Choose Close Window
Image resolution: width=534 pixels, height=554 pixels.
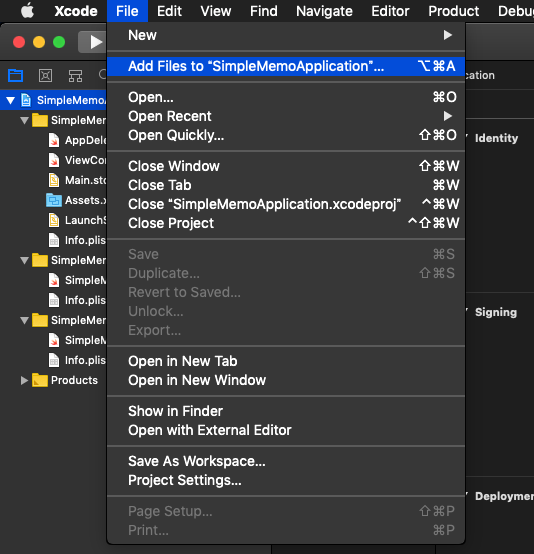pyautogui.click(x=286, y=166)
